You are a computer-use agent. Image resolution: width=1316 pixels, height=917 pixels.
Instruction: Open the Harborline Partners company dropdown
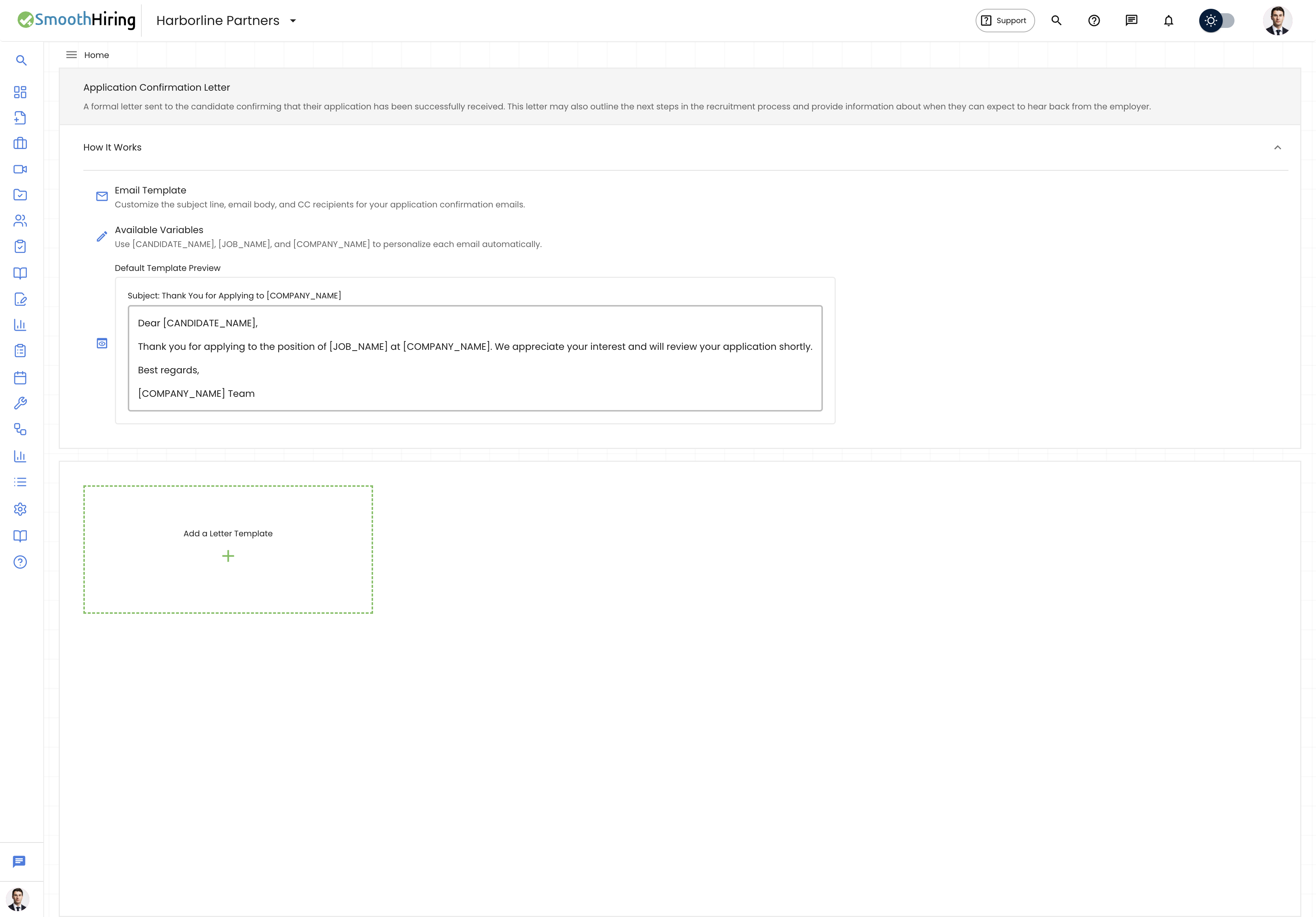coord(227,21)
